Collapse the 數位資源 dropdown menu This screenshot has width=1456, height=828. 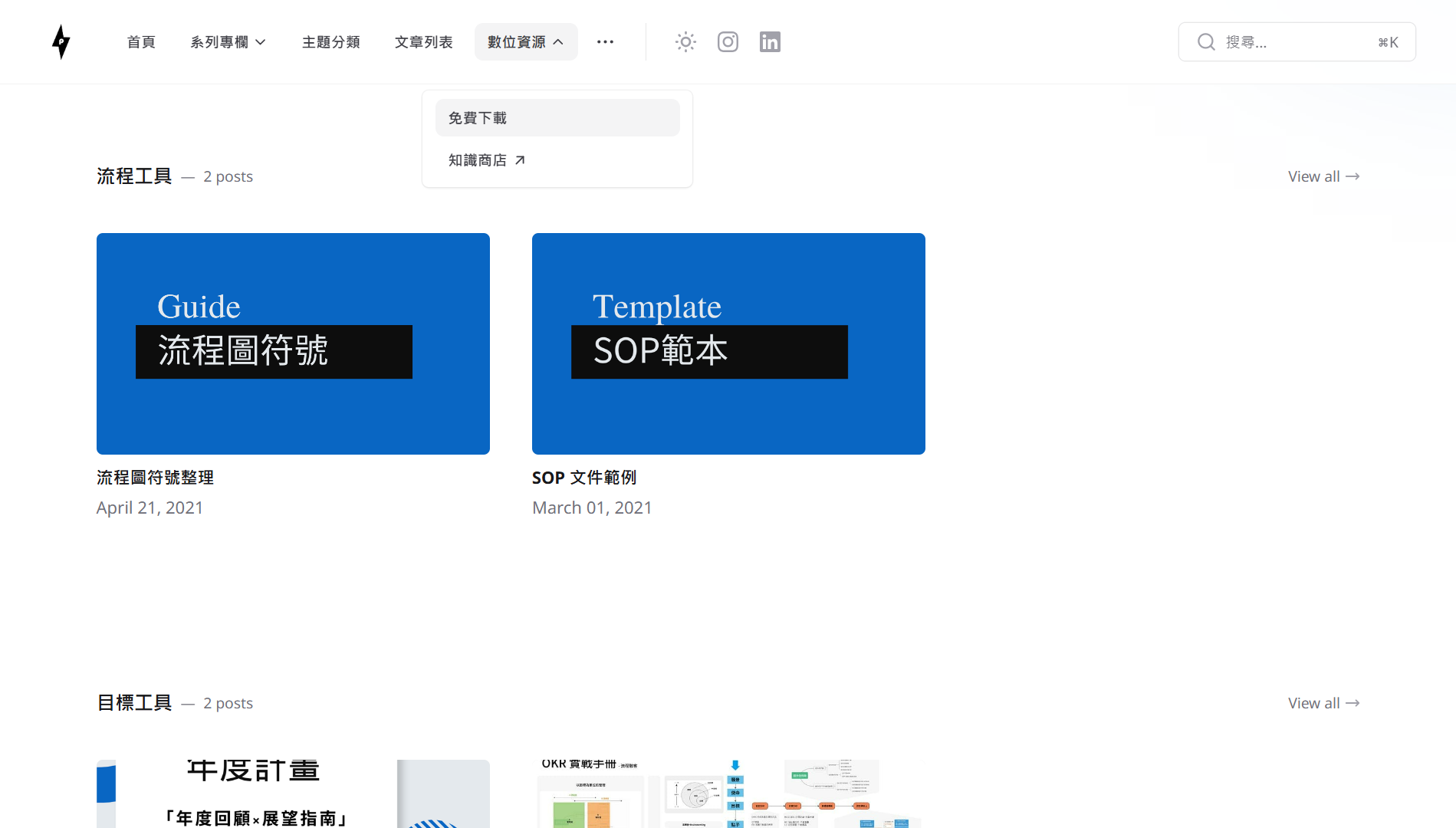(x=526, y=42)
